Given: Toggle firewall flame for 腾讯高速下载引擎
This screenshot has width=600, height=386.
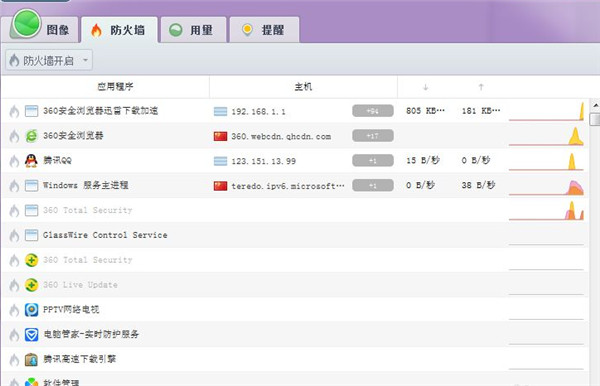Looking at the screenshot, I should (x=14, y=360).
